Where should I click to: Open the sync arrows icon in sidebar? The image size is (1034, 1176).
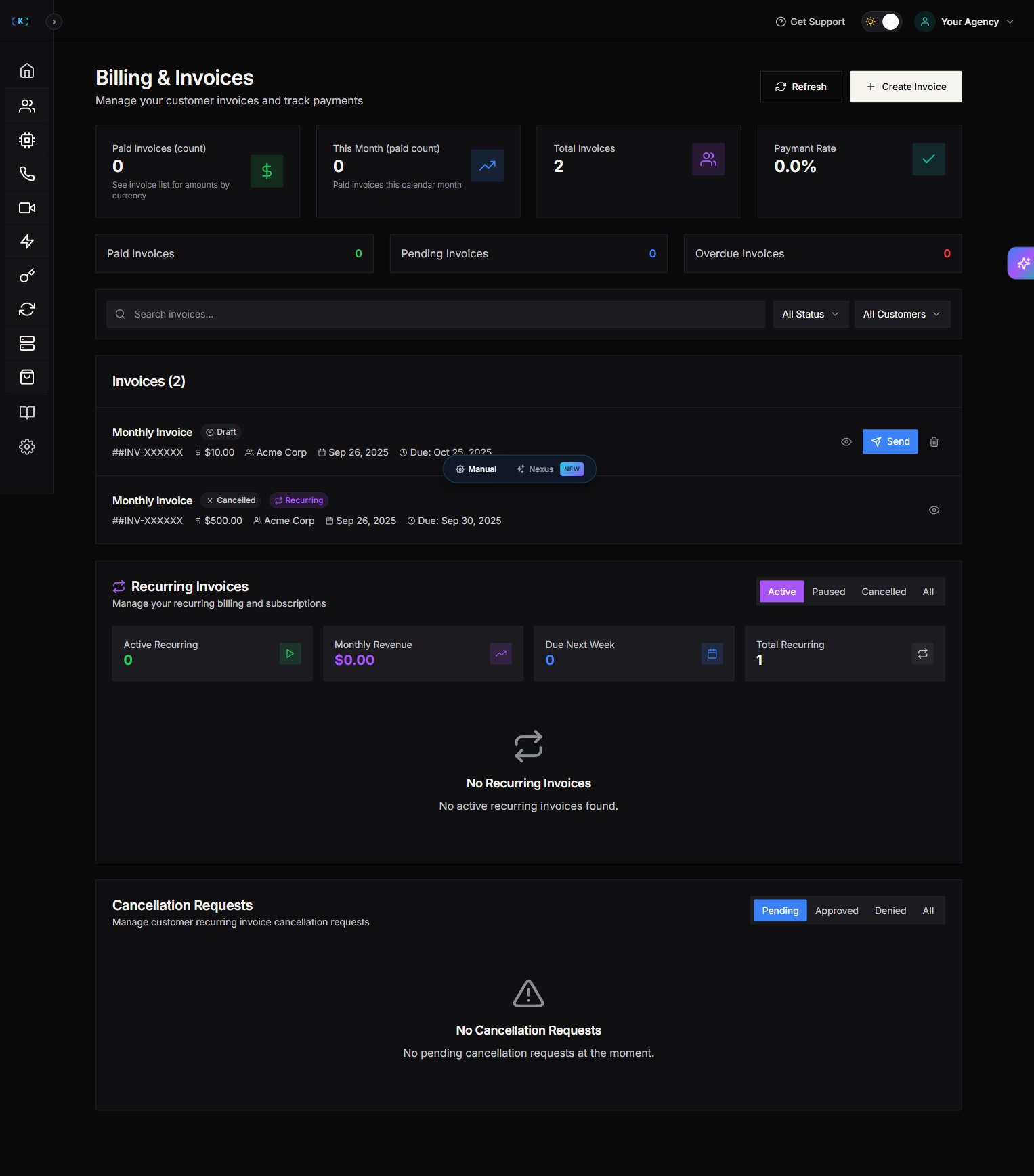click(x=27, y=309)
